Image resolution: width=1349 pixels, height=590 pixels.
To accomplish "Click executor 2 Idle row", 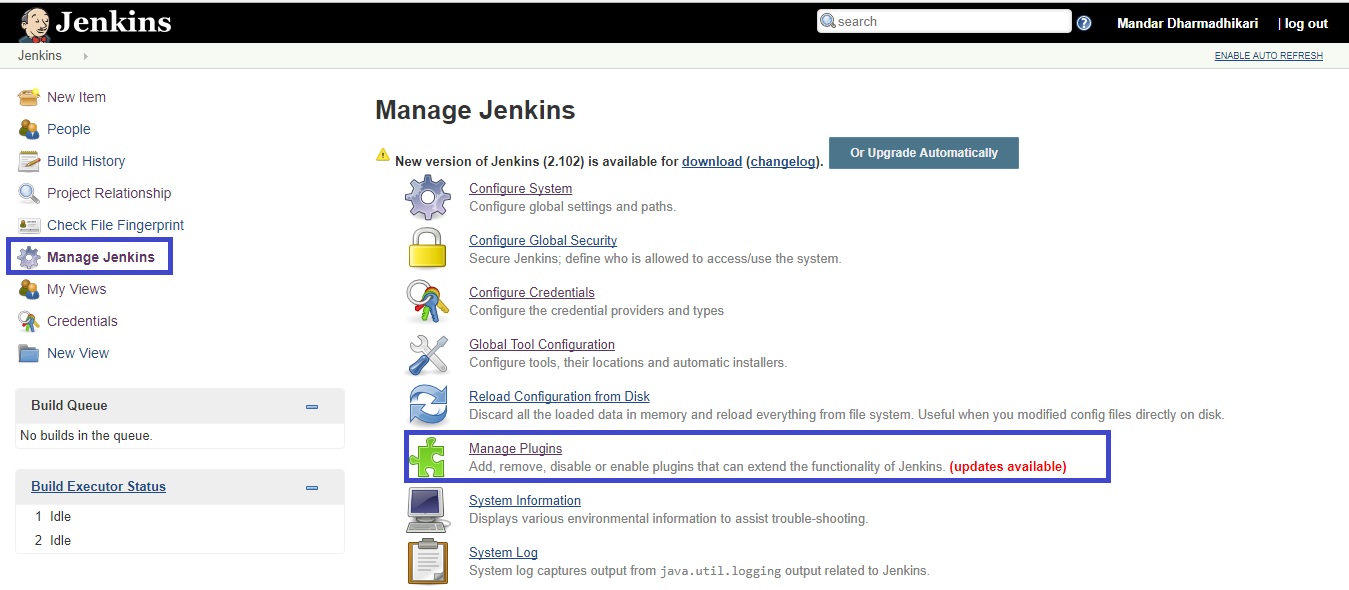I will coord(180,540).
